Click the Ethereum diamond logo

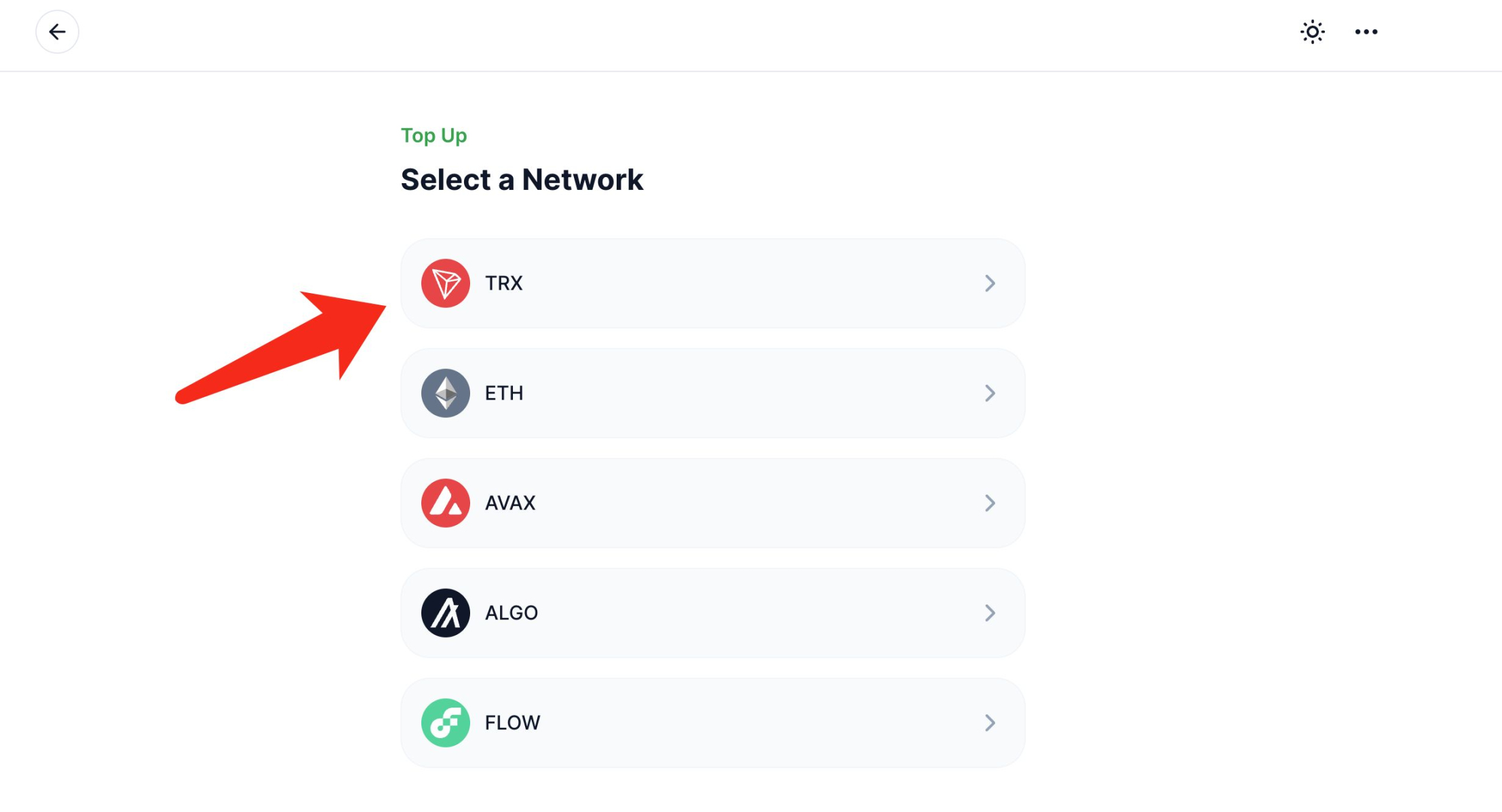pyautogui.click(x=445, y=393)
